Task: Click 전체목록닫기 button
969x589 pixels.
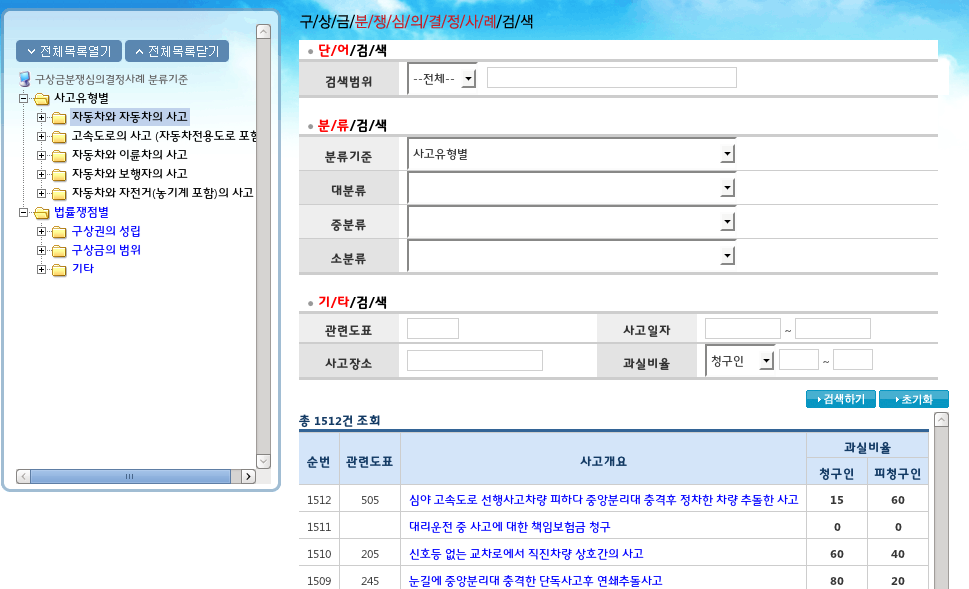Action: pos(177,51)
